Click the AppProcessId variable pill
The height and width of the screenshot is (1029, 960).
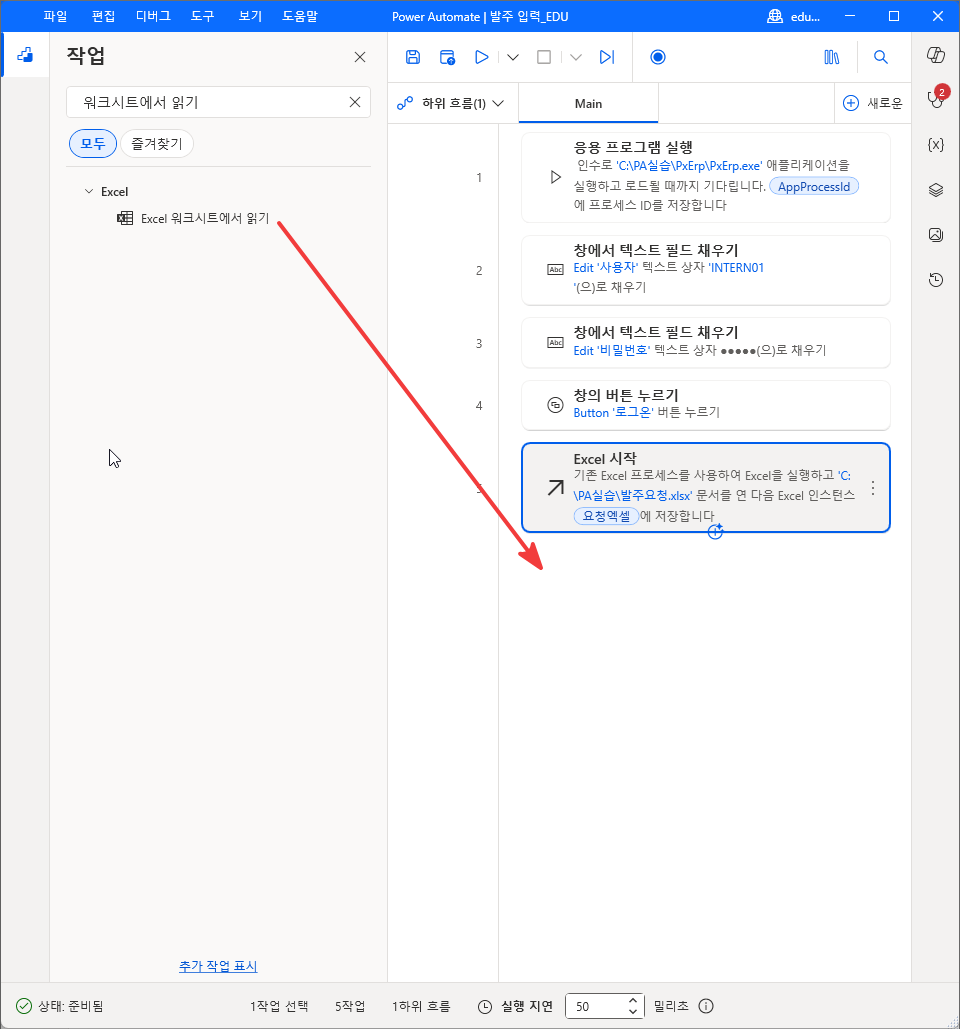pyautogui.click(x=814, y=186)
